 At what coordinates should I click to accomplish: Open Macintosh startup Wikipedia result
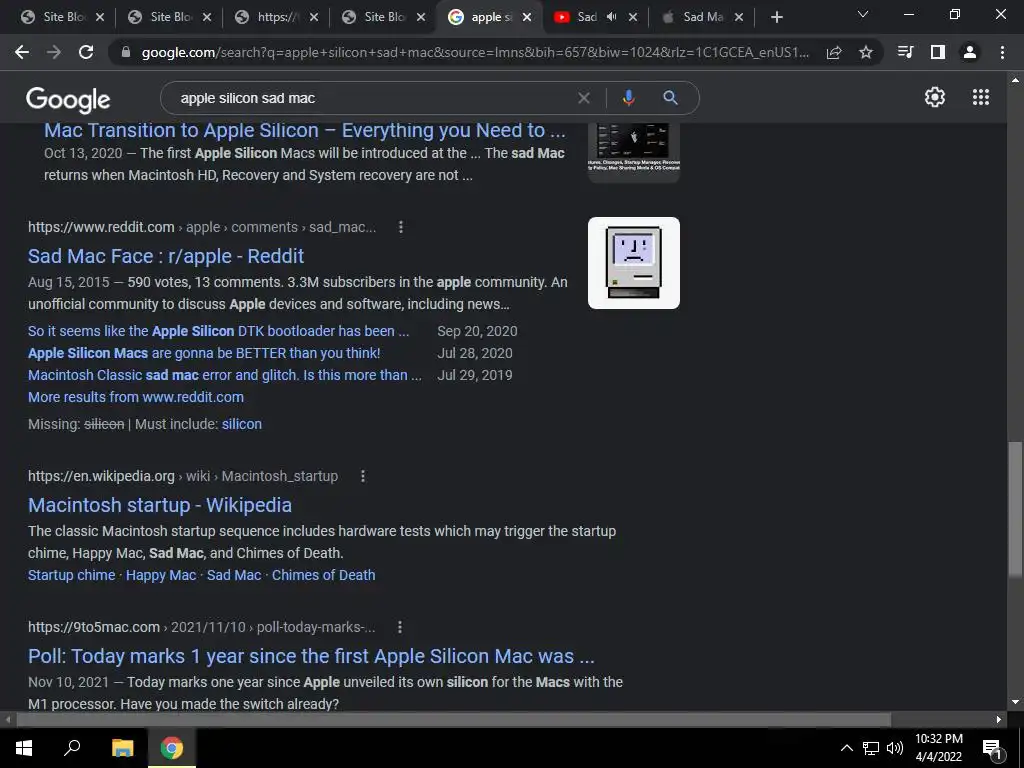click(x=160, y=505)
